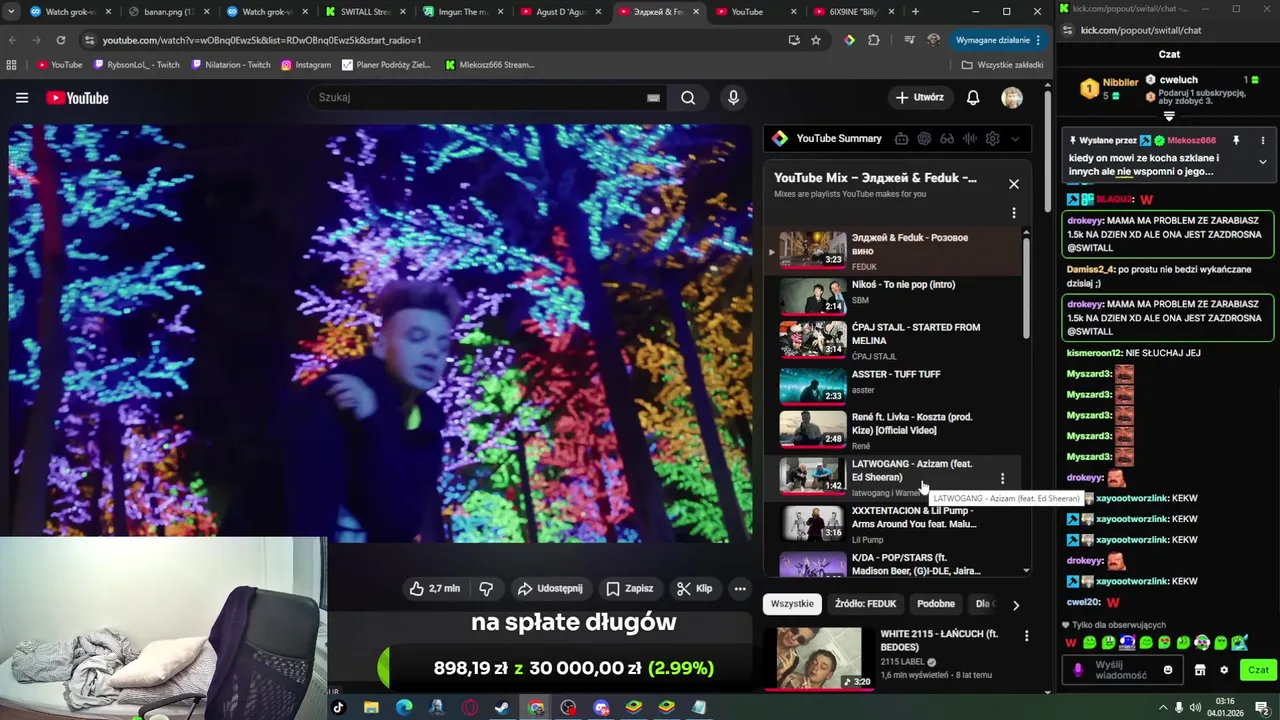Play ĆPAJ STAJL - STARTED FROM MELINA
This screenshot has width=1280, height=720.
click(895, 340)
